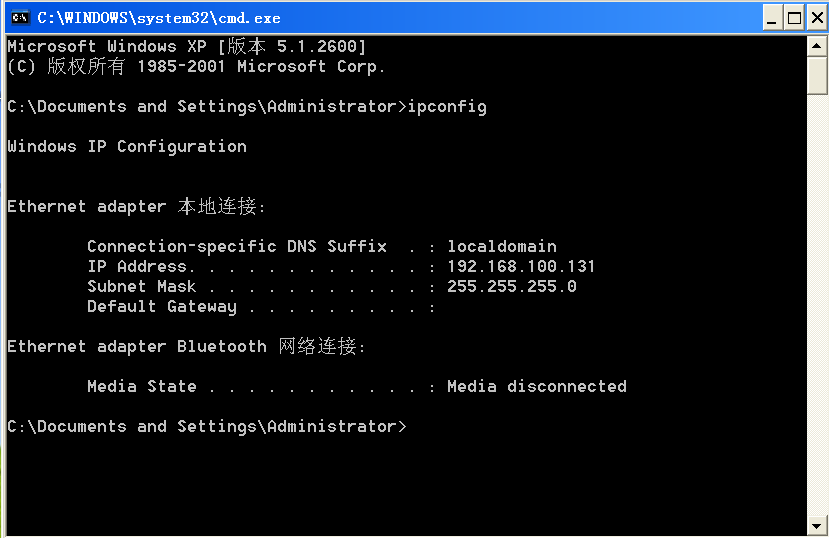This screenshot has height=538, width=829.
Task: Click the scrollbar up arrow
Action: coord(818,47)
